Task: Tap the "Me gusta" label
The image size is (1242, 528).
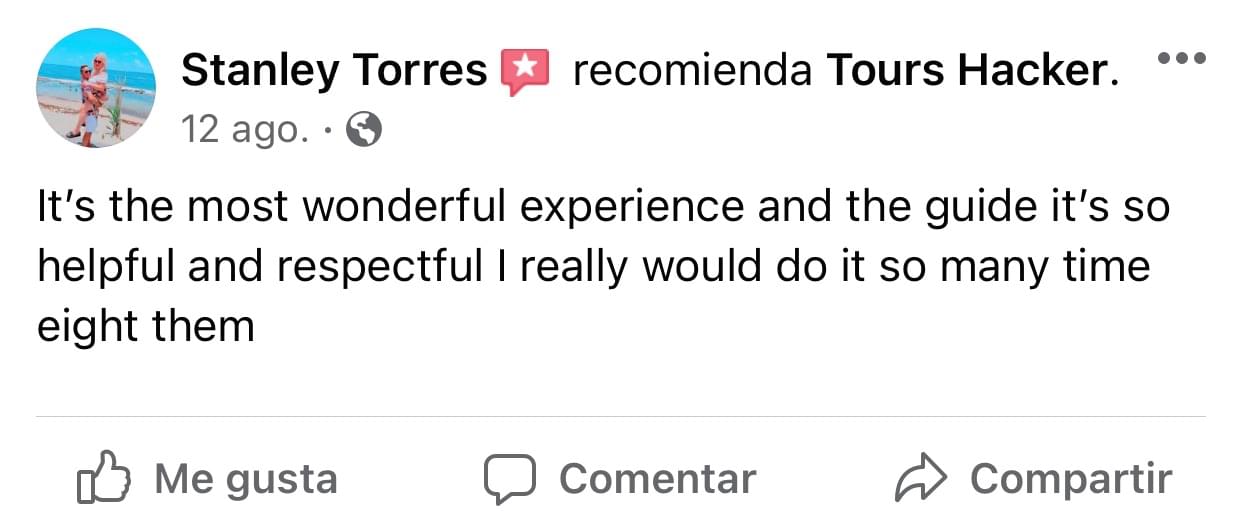Action: 245,479
